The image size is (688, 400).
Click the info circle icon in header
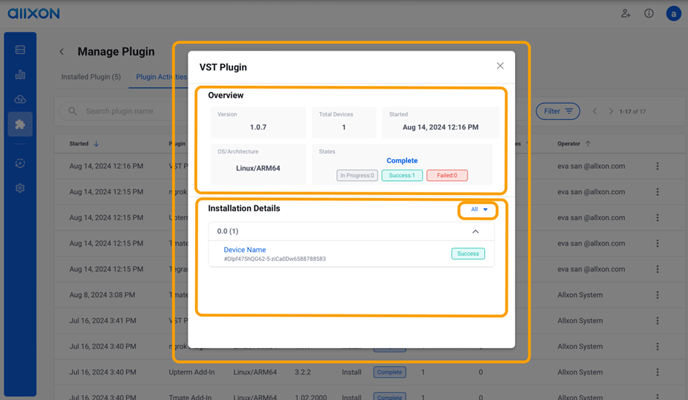(x=649, y=14)
